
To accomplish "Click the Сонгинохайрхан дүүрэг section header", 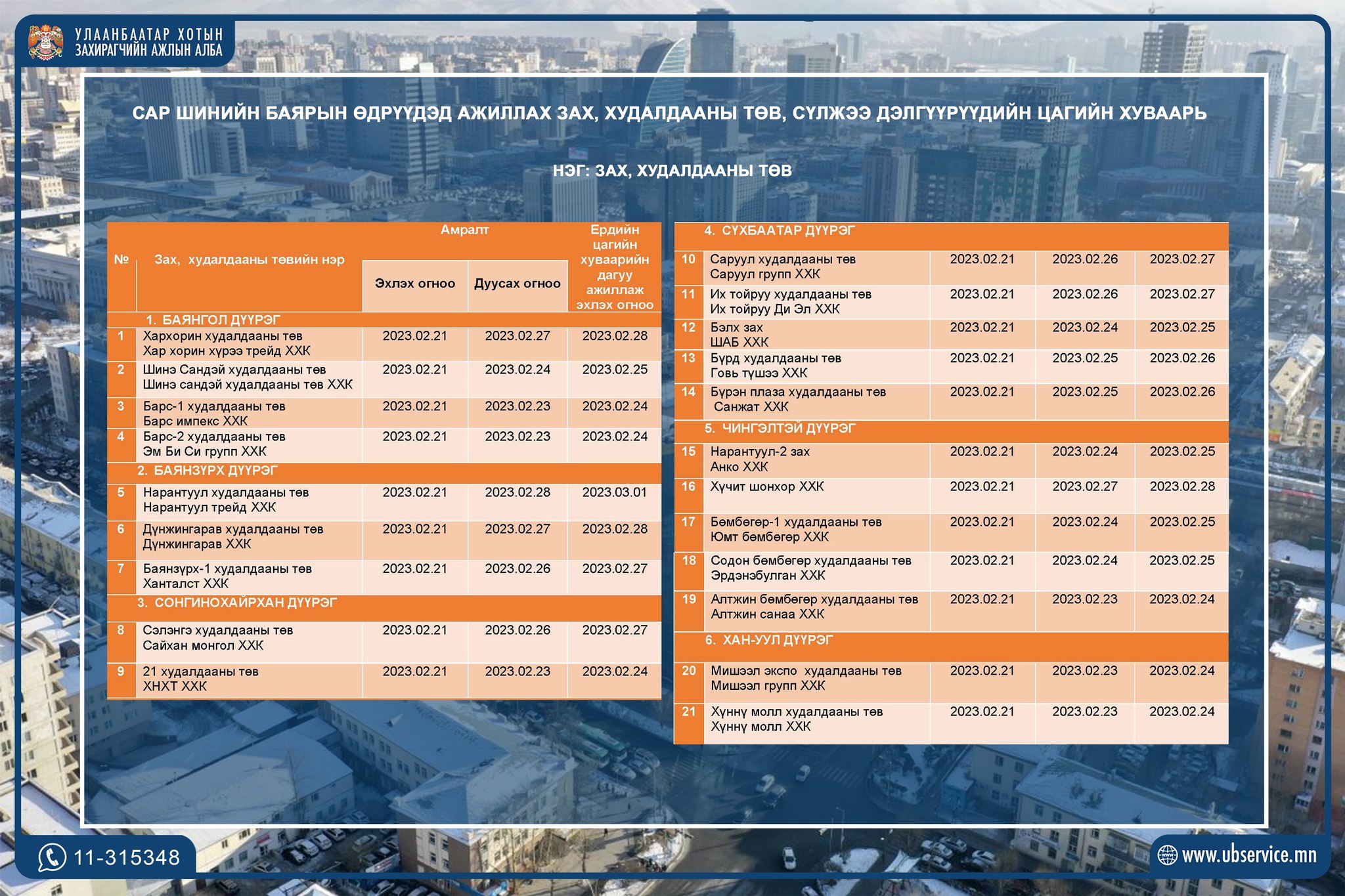I will (236, 603).
